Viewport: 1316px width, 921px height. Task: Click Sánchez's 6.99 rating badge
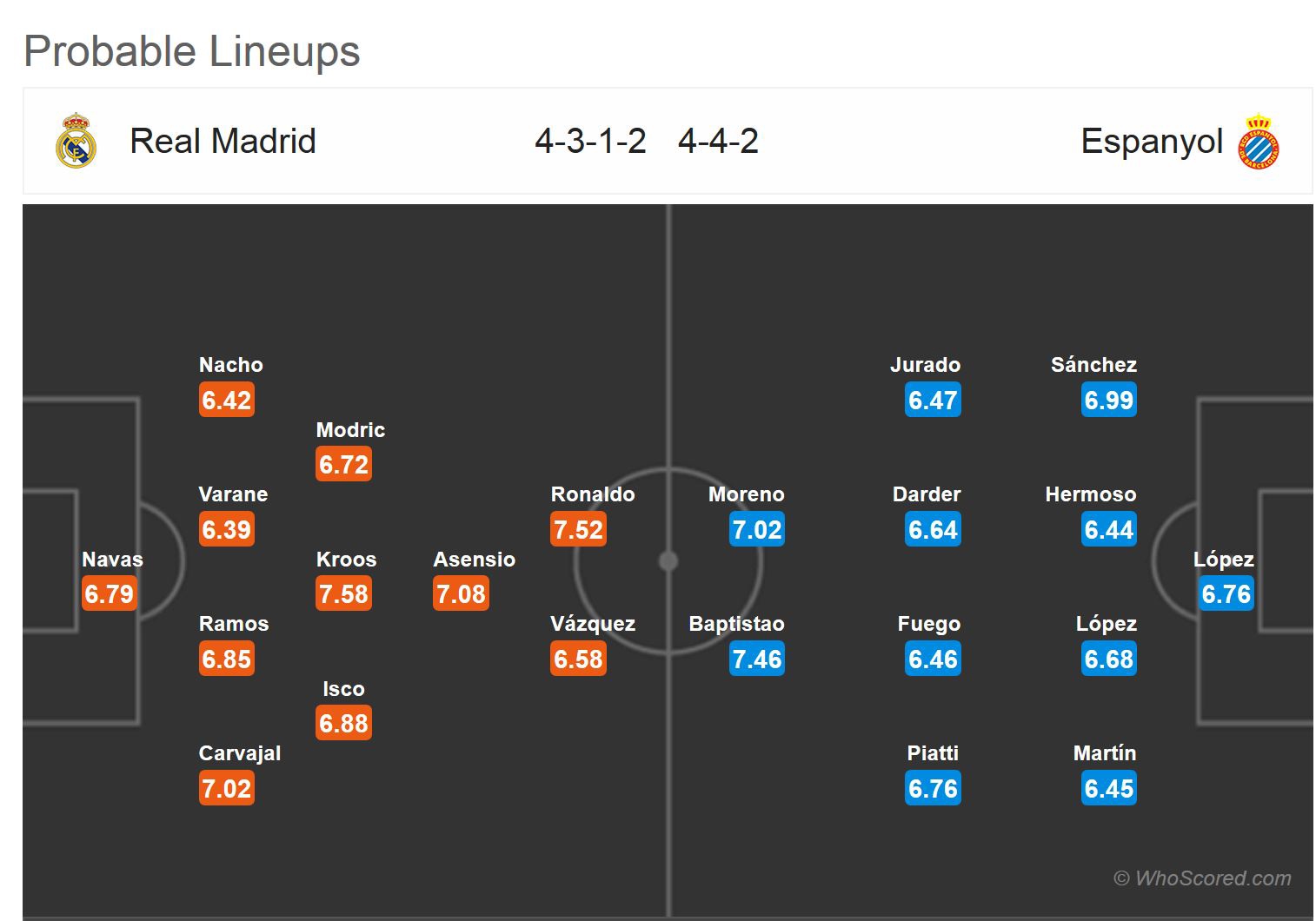point(1108,401)
